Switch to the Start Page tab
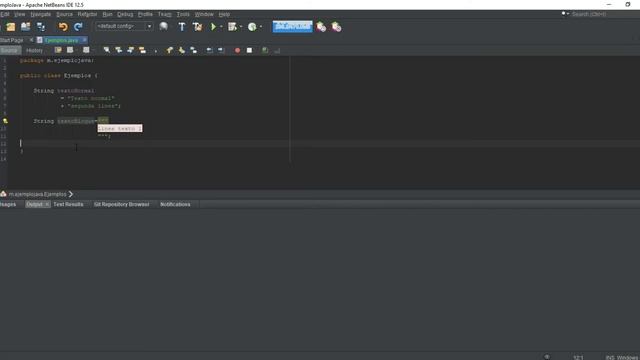This screenshot has height=360, width=640. tap(11, 40)
